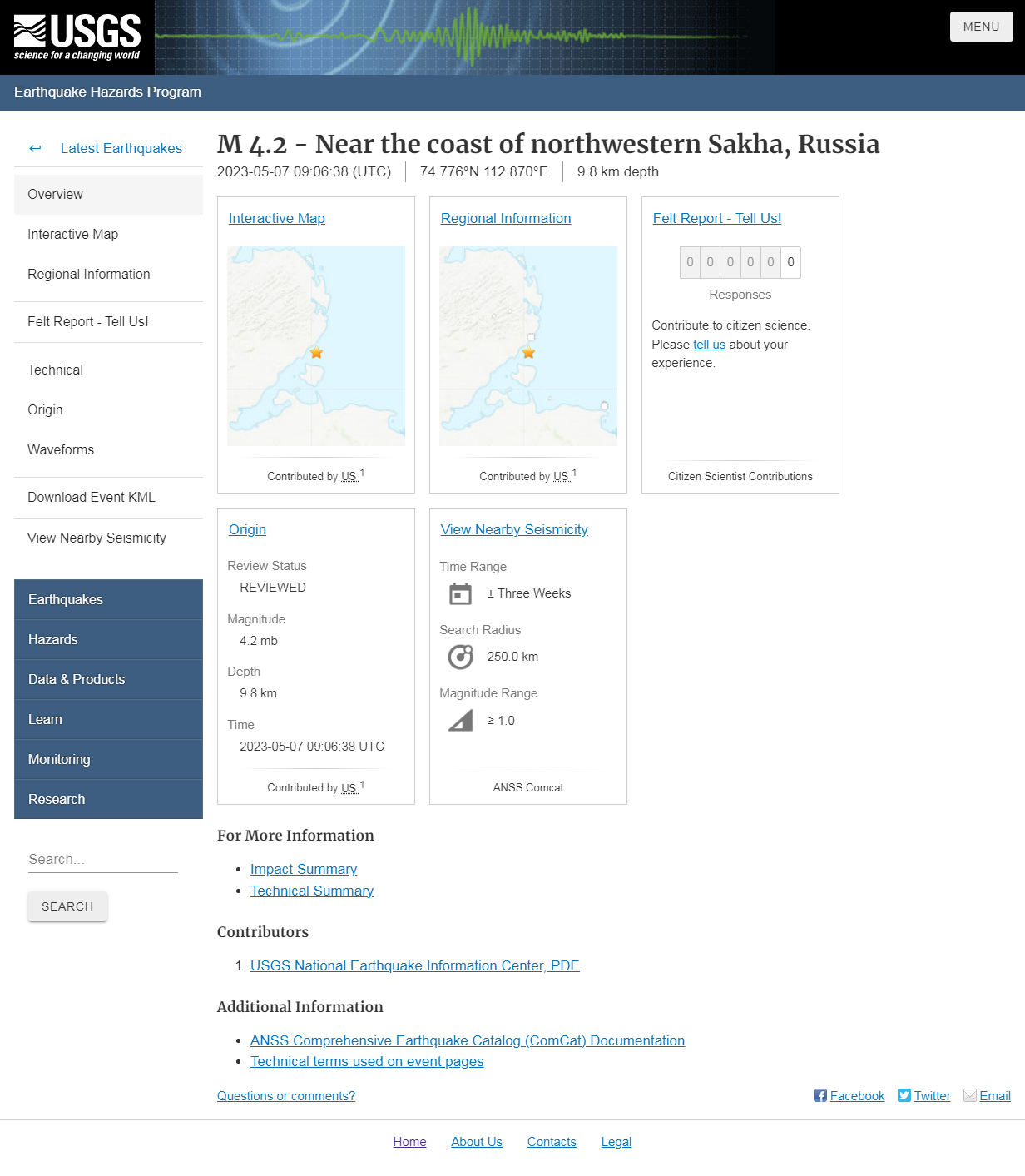
Task: Click 'REVIEWED' review status value
Action: [x=273, y=588]
